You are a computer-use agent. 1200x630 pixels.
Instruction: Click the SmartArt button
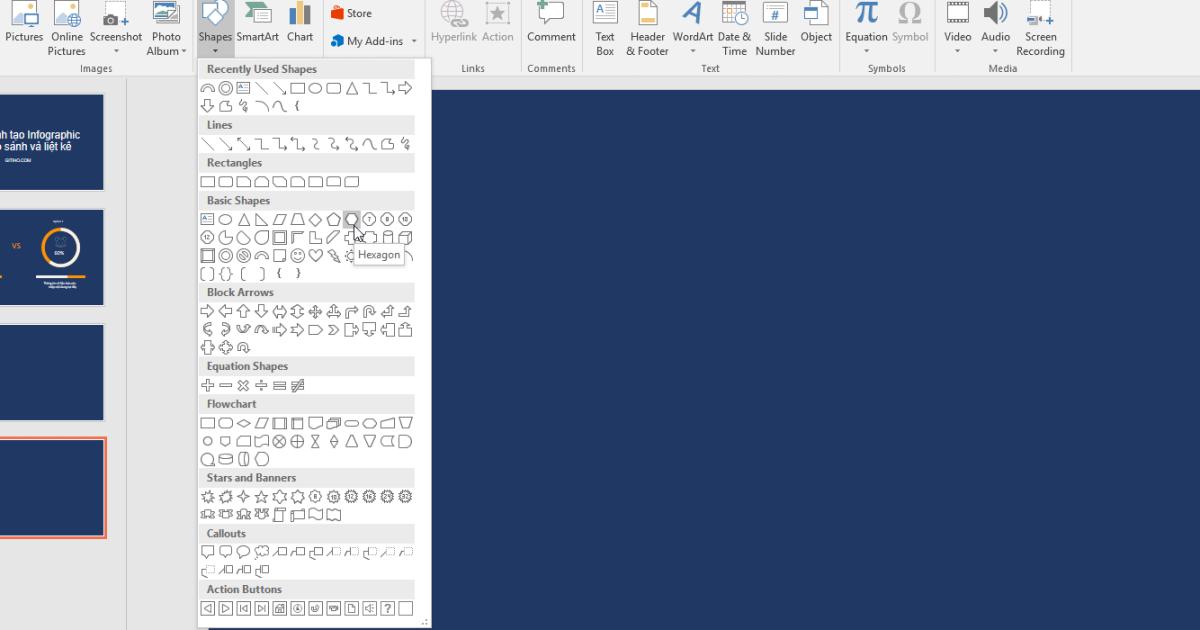[x=258, y=24]
